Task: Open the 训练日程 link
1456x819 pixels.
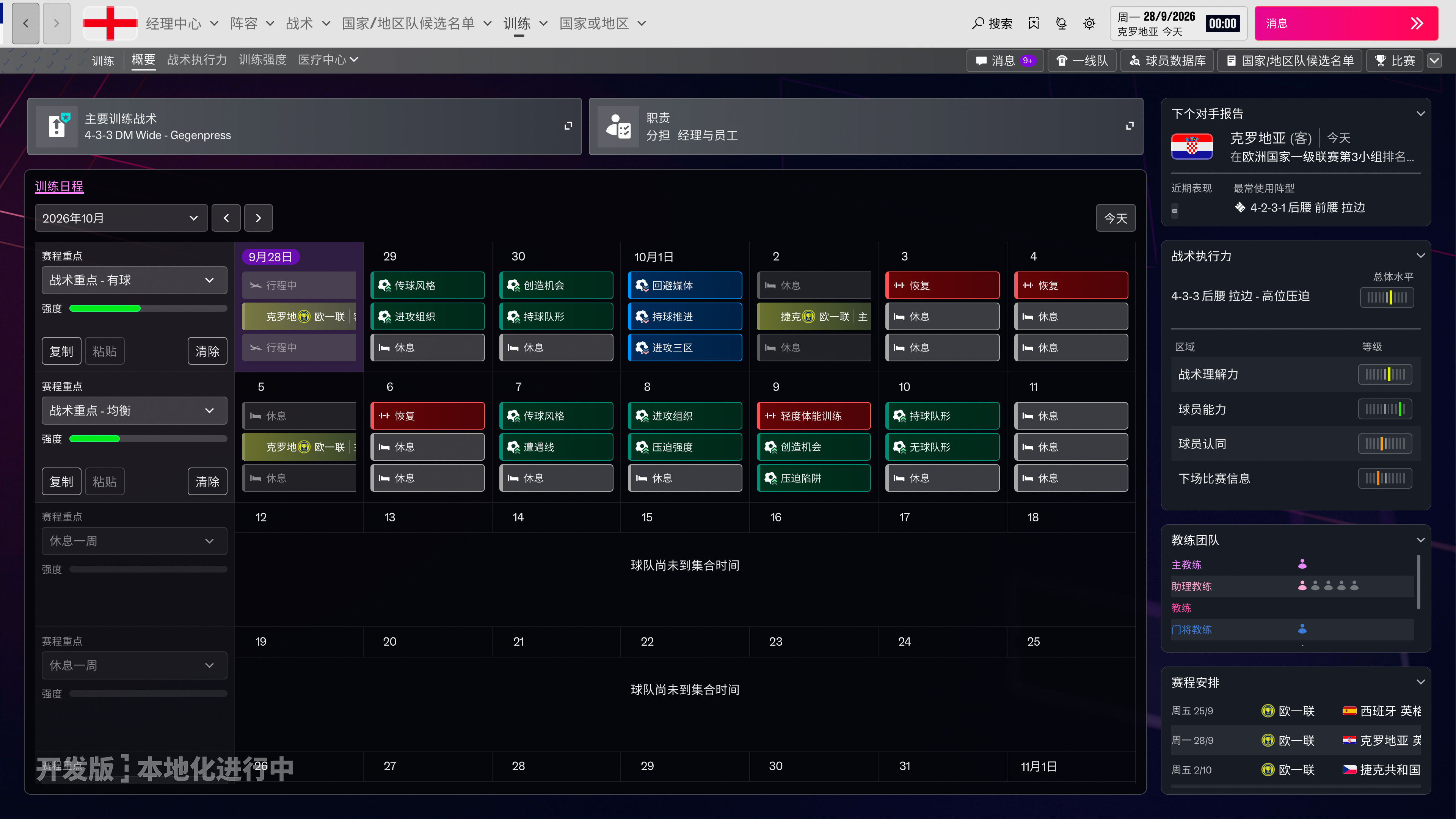Action: [59, 187]
